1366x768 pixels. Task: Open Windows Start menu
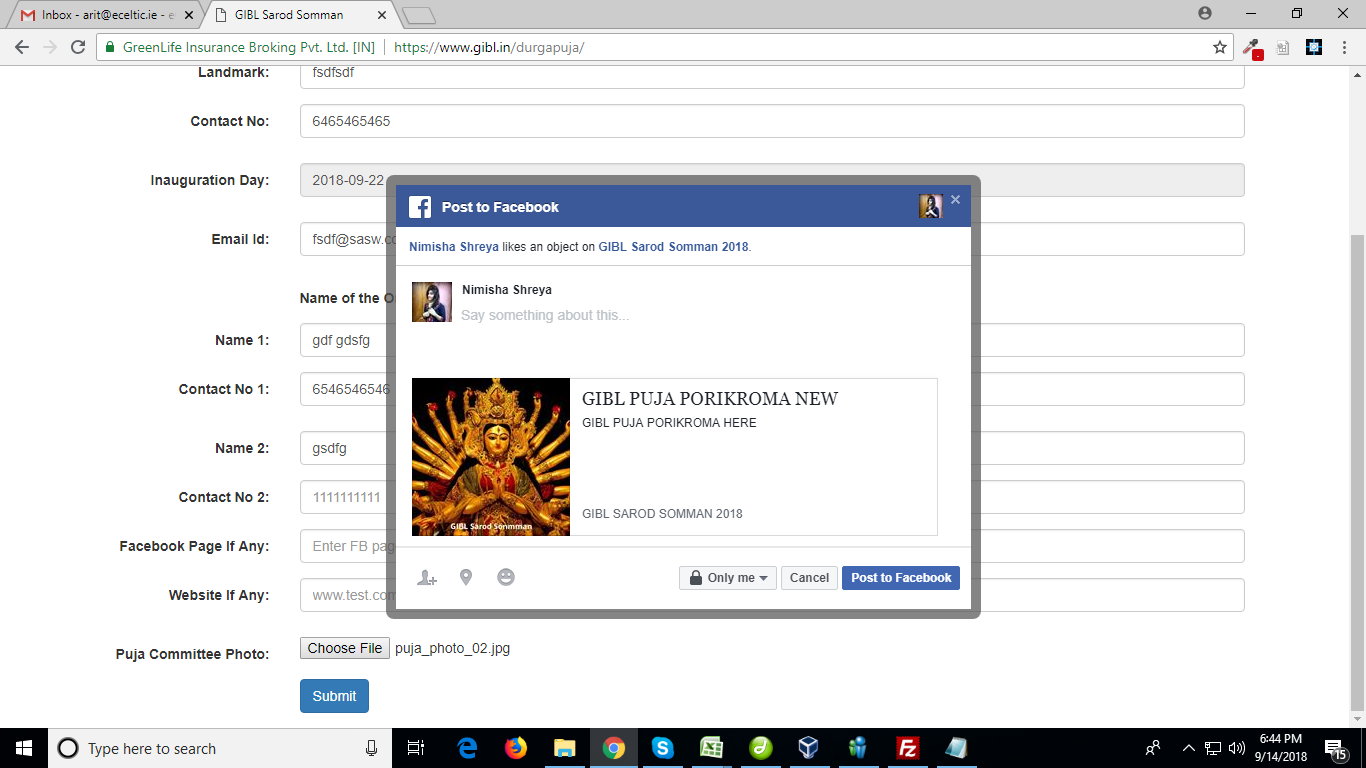point(23,748)
